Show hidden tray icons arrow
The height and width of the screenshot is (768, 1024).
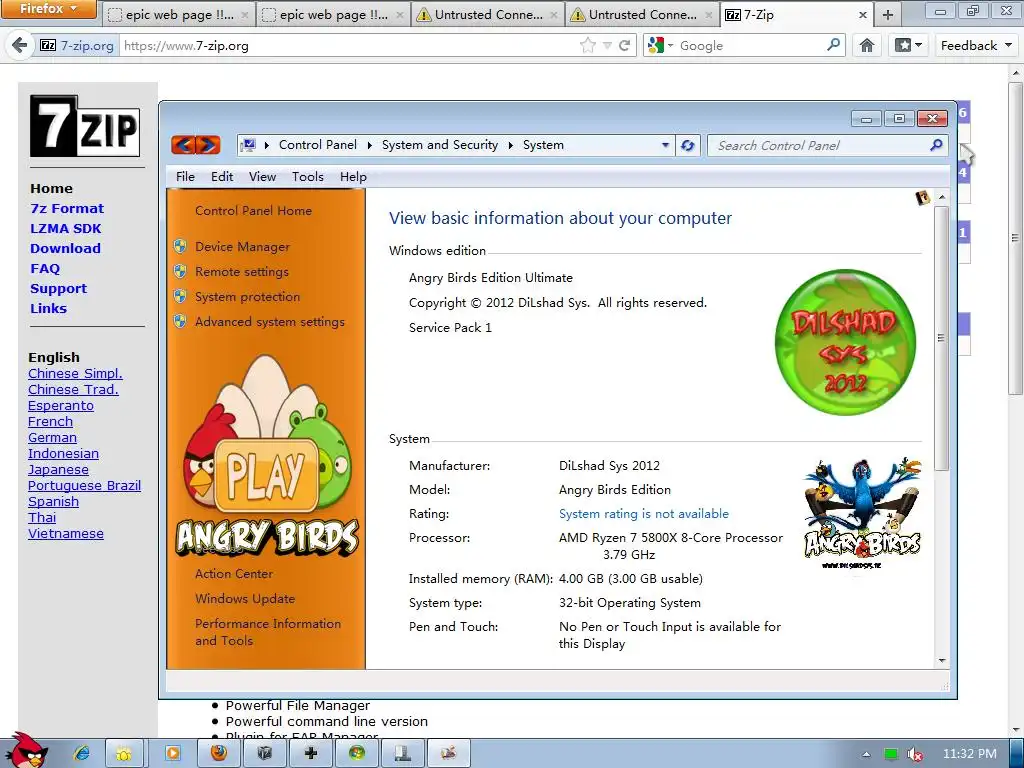tap(866, 754)
